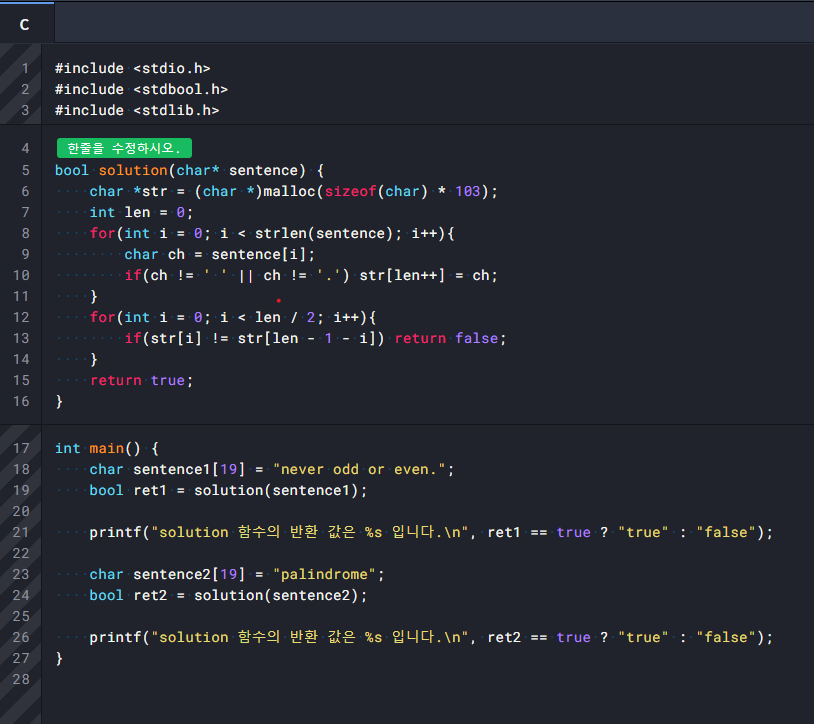
Task: Click line number 17 in the gutter
Action: pyautogui.click(x=21, y=448)
